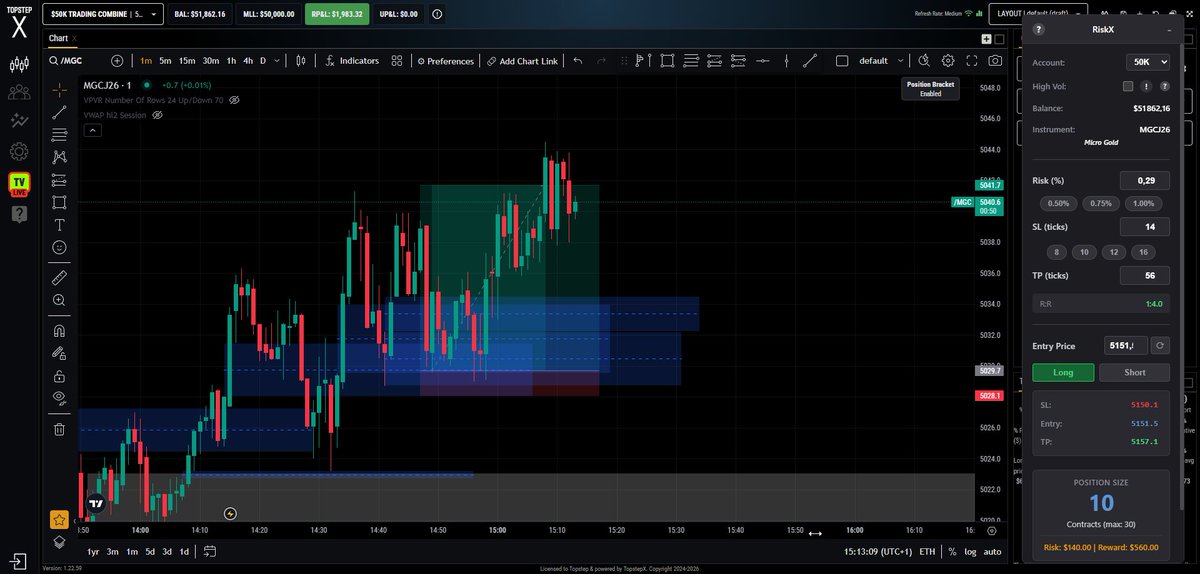Open the candlestick chart sidebar icon

pyautogui.click(x=18, y=66)
